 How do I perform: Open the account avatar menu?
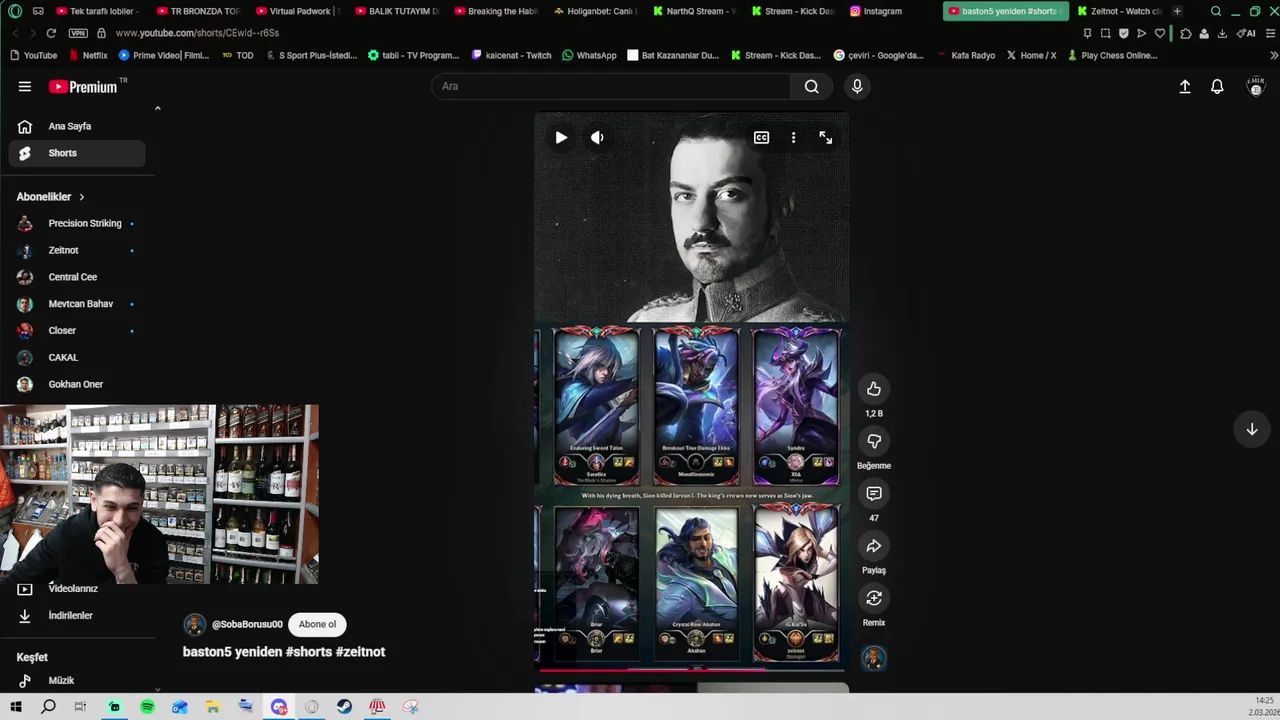click(x=1255, y=87)
